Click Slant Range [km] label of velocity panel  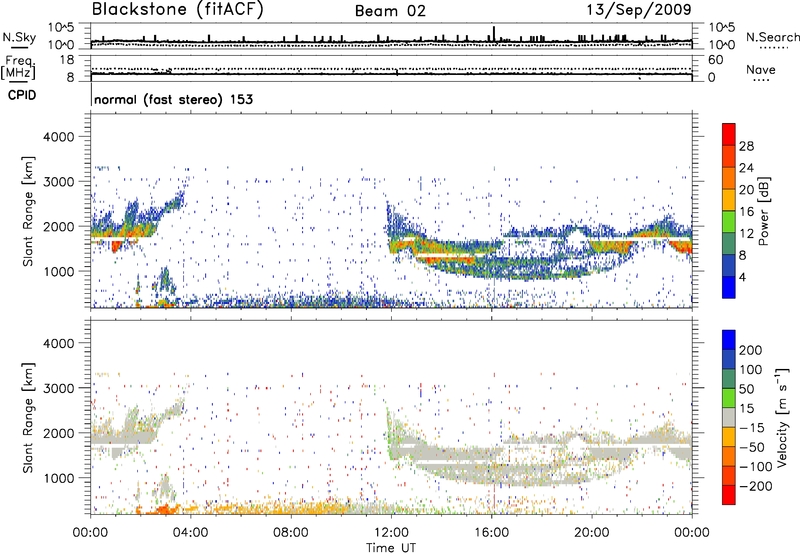28,417
